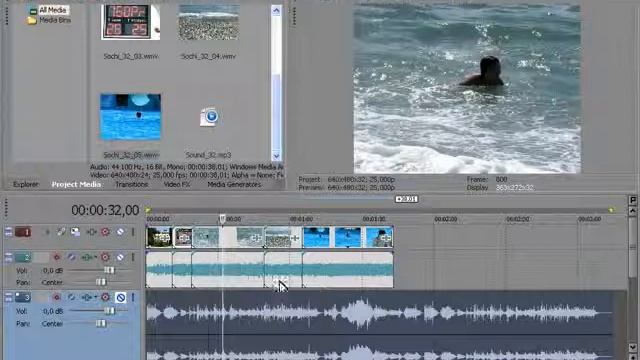Click the Project Media scrollbar down arrow
The height and width of the screenshot is (360, 640).
pyautogui.click(x=276, y=156)
